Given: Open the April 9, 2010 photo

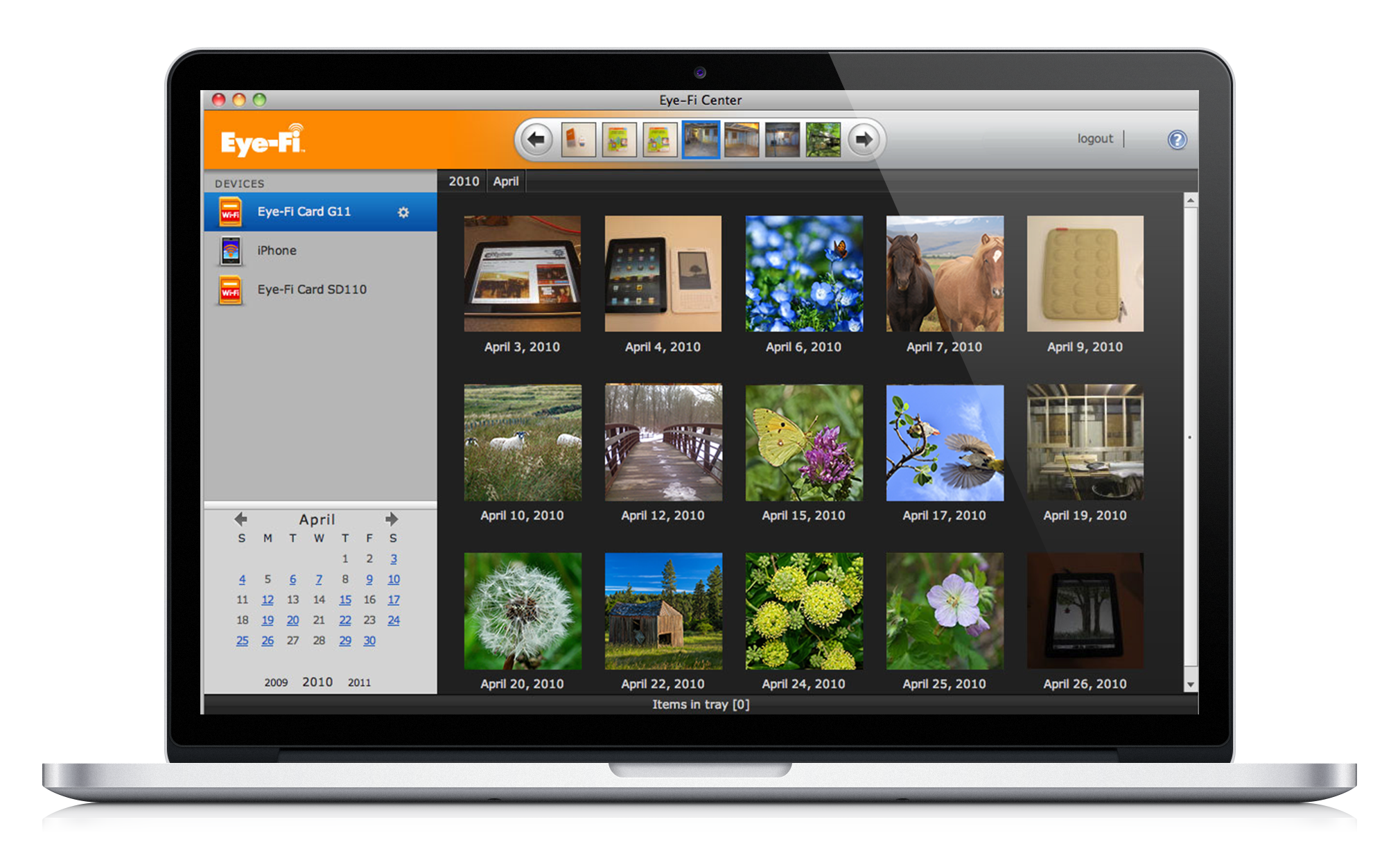Looking at the screenshot, I should tap(1085, 274).
